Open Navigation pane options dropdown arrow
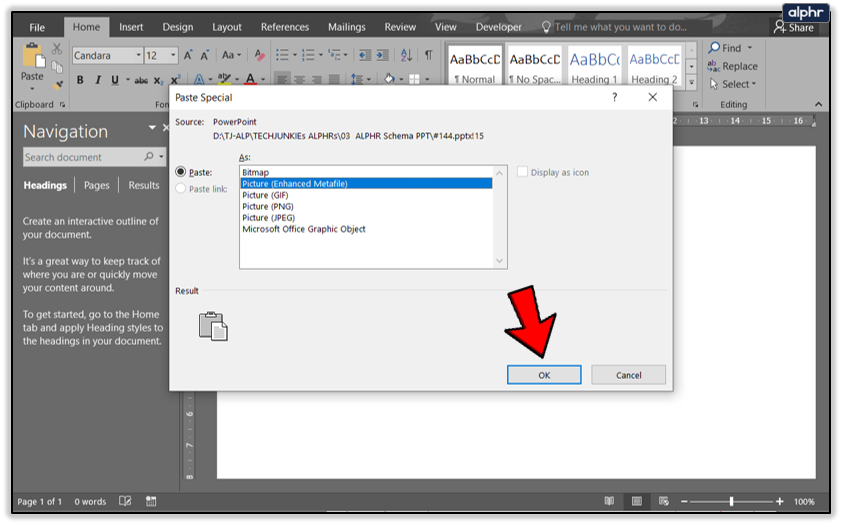The width and height of the screenshot is (842, 525). [152, 127]
